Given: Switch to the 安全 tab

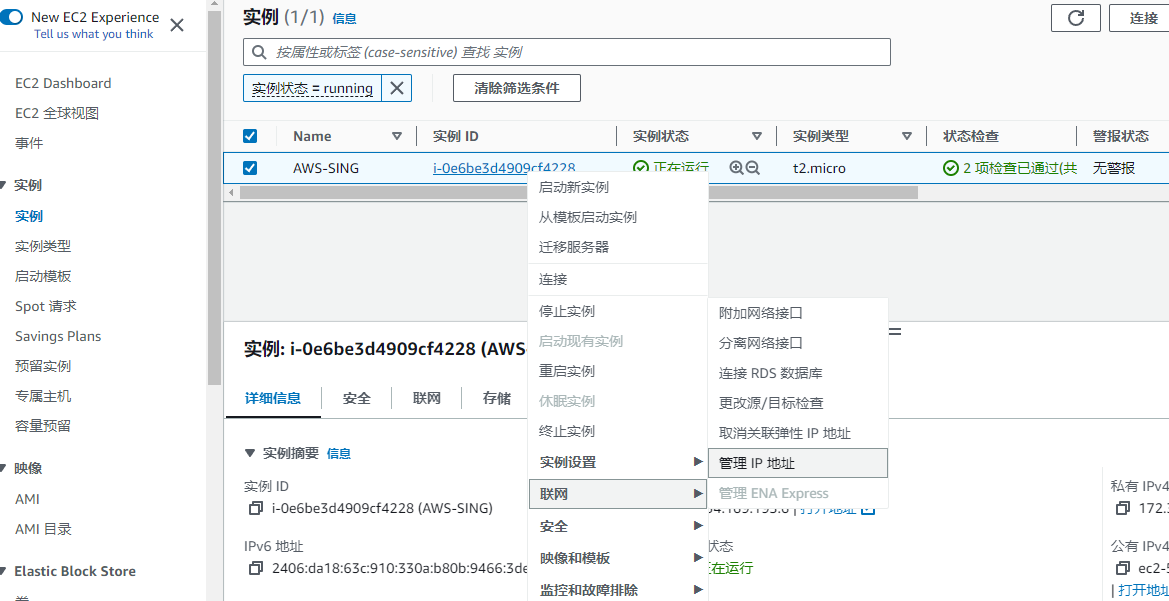Looking at the screenshot, I should coord(356,398).
